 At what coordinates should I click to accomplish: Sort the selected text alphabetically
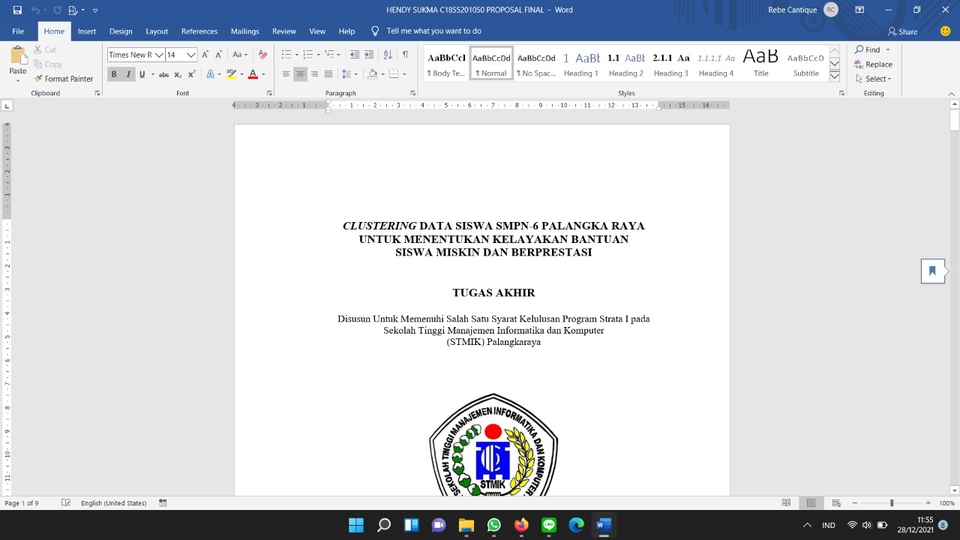pos(388,54)
